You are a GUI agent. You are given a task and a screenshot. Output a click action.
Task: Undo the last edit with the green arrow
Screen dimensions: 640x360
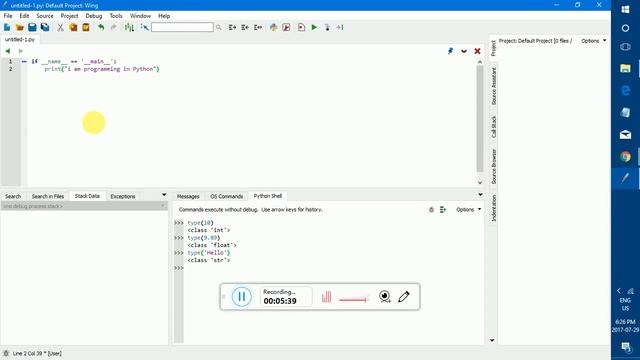101,27
